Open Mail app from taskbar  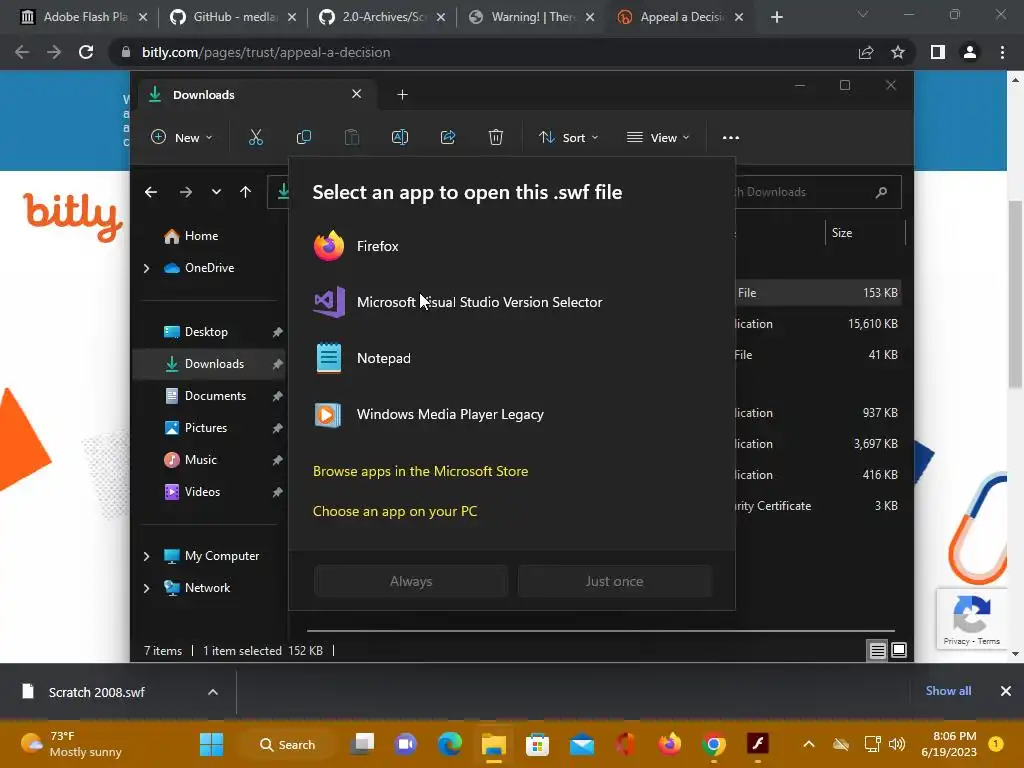581,744
